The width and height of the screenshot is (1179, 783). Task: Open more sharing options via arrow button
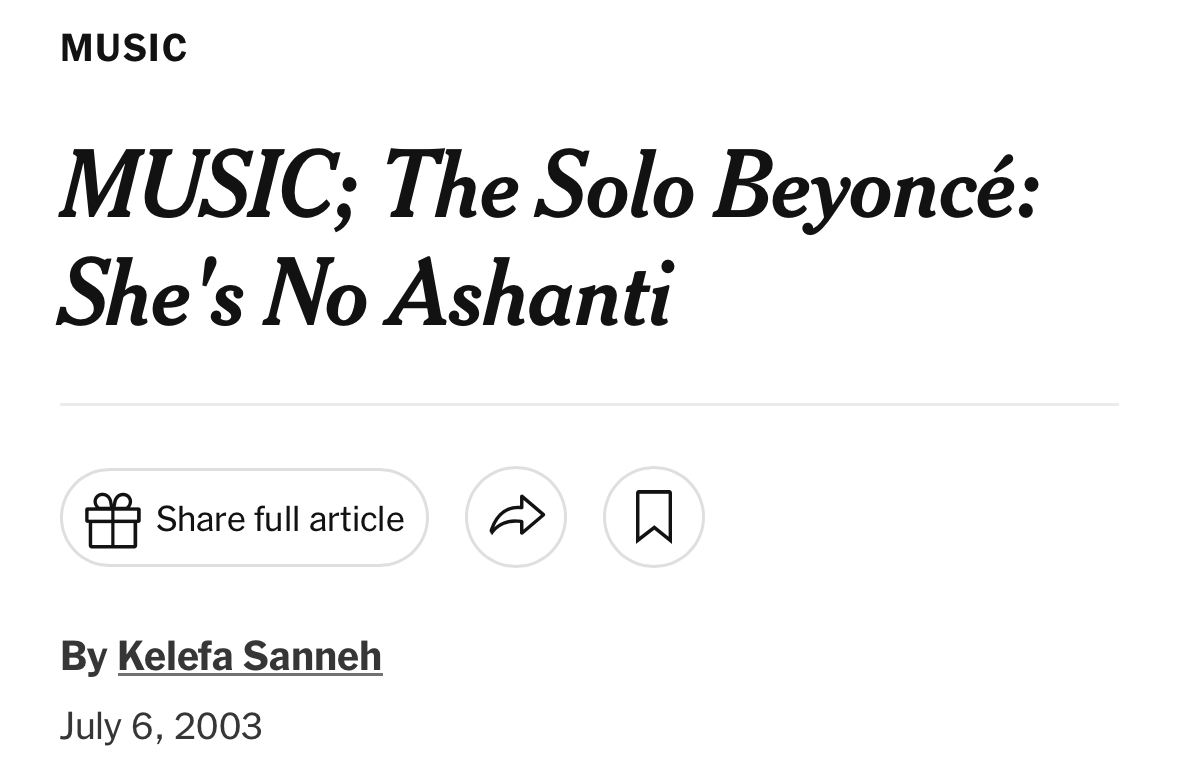(516, 517)
